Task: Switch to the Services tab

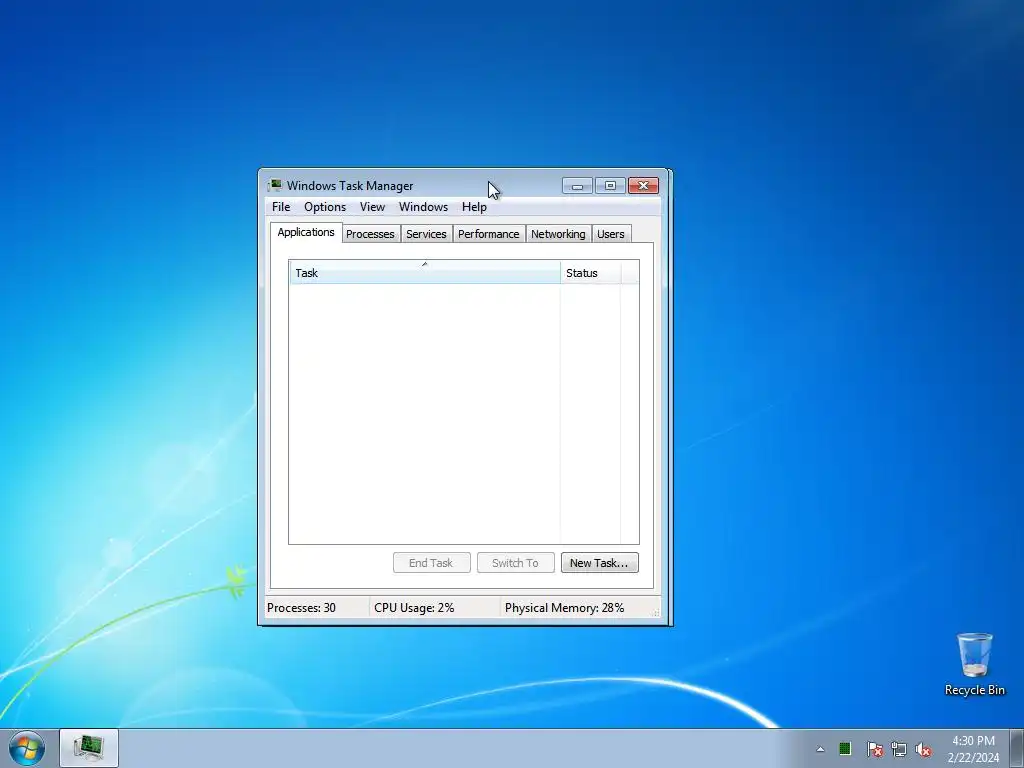Action: click(426, 234)
